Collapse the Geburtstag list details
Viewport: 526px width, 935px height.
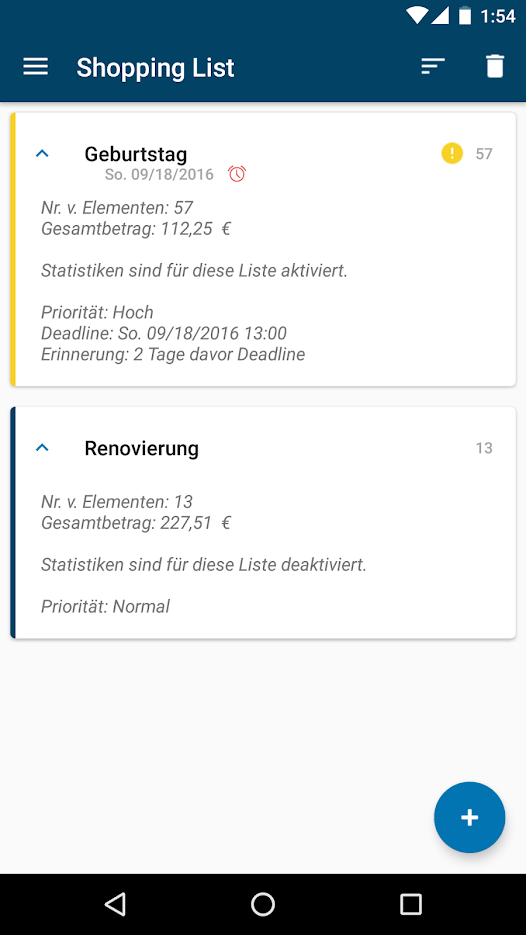[42, 154]
